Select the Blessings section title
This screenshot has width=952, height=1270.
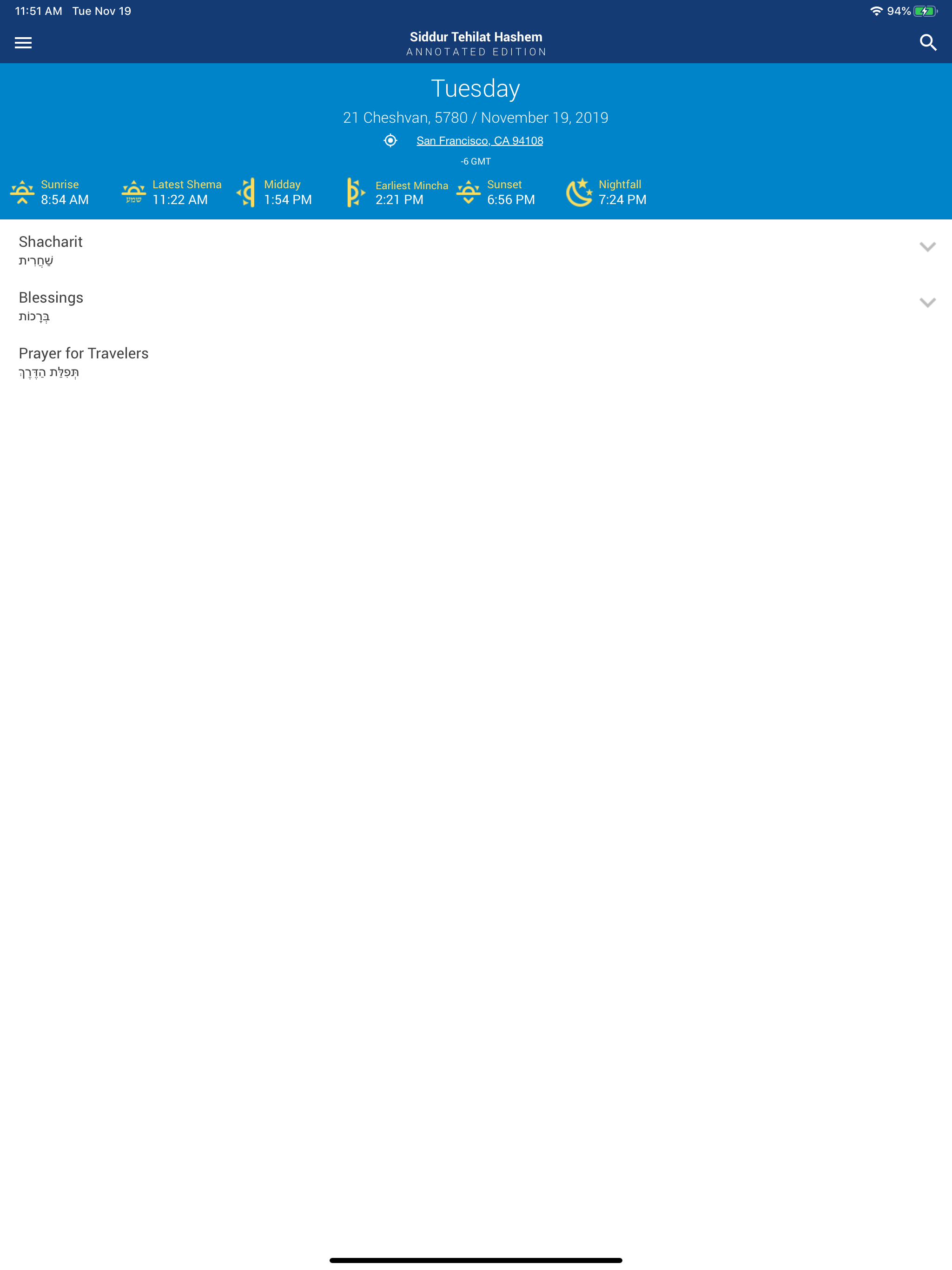coord(51,298)
